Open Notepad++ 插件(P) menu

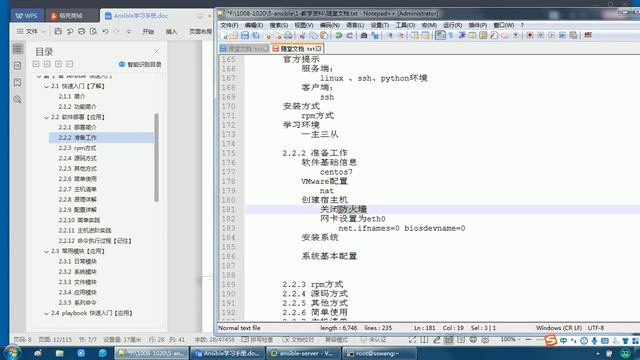click(478, 25)
